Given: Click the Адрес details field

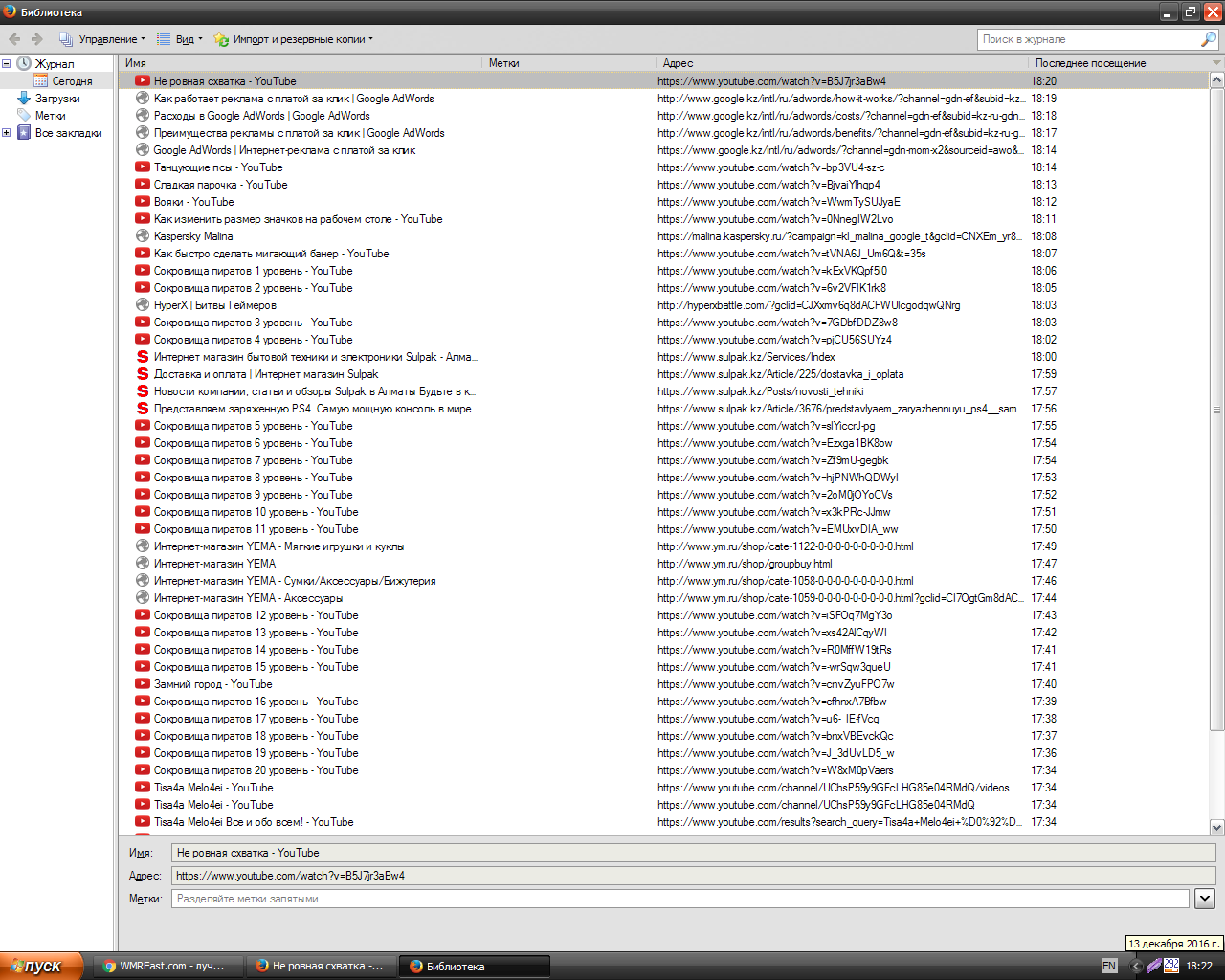Looking at the screenshot, I should coord(693,876).
